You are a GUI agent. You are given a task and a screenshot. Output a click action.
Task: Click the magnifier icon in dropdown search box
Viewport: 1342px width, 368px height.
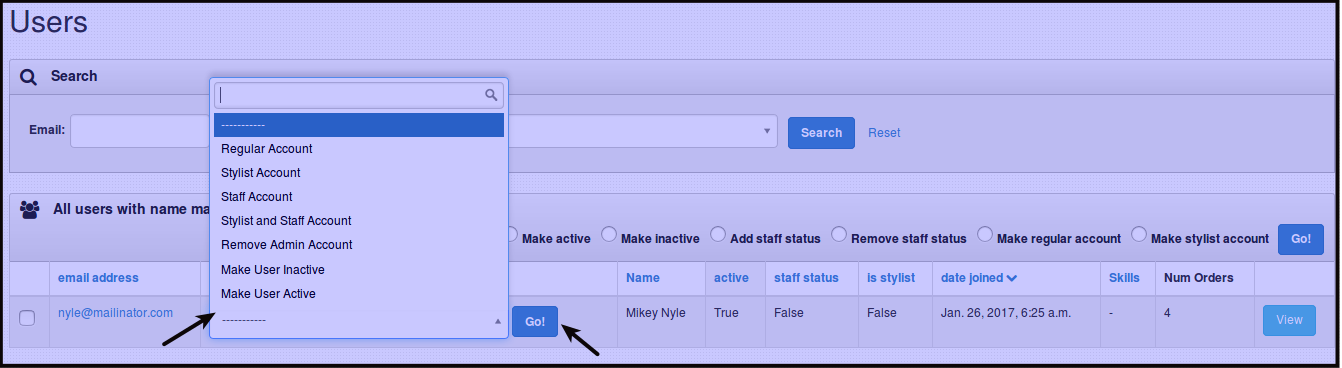[x=491, y=95]
